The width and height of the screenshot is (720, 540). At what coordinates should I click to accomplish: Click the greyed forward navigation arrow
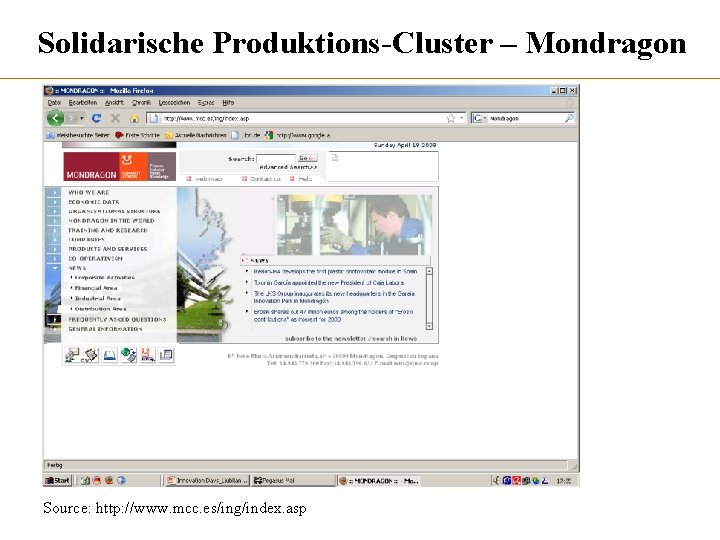71,118
